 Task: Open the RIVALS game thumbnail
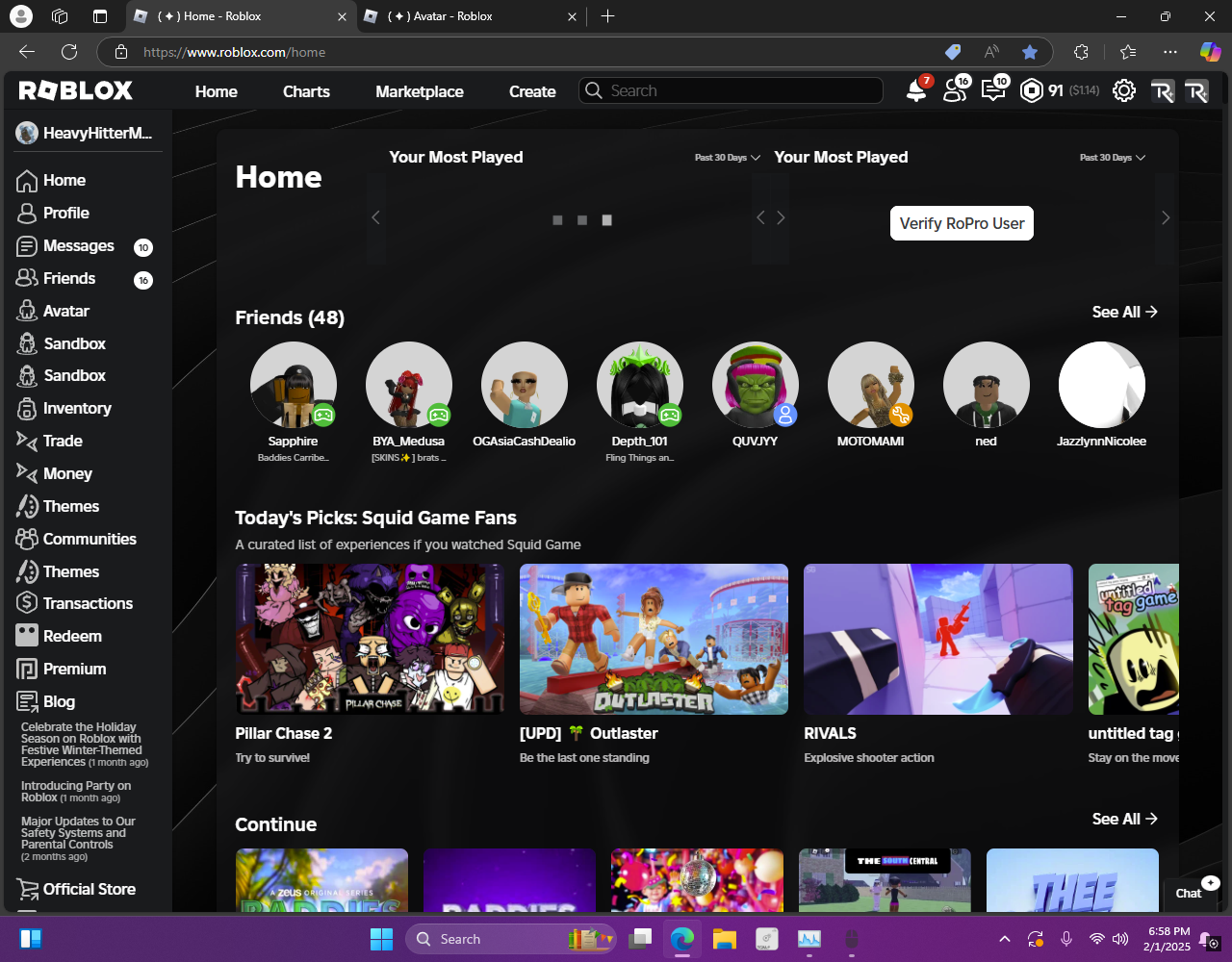[x=938, y=639]
